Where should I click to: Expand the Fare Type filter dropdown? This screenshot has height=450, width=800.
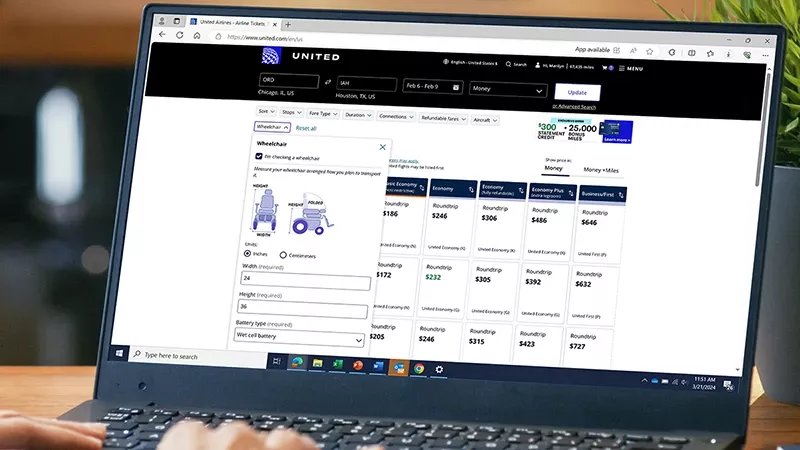pyautogui.click(x=323, y=114)
